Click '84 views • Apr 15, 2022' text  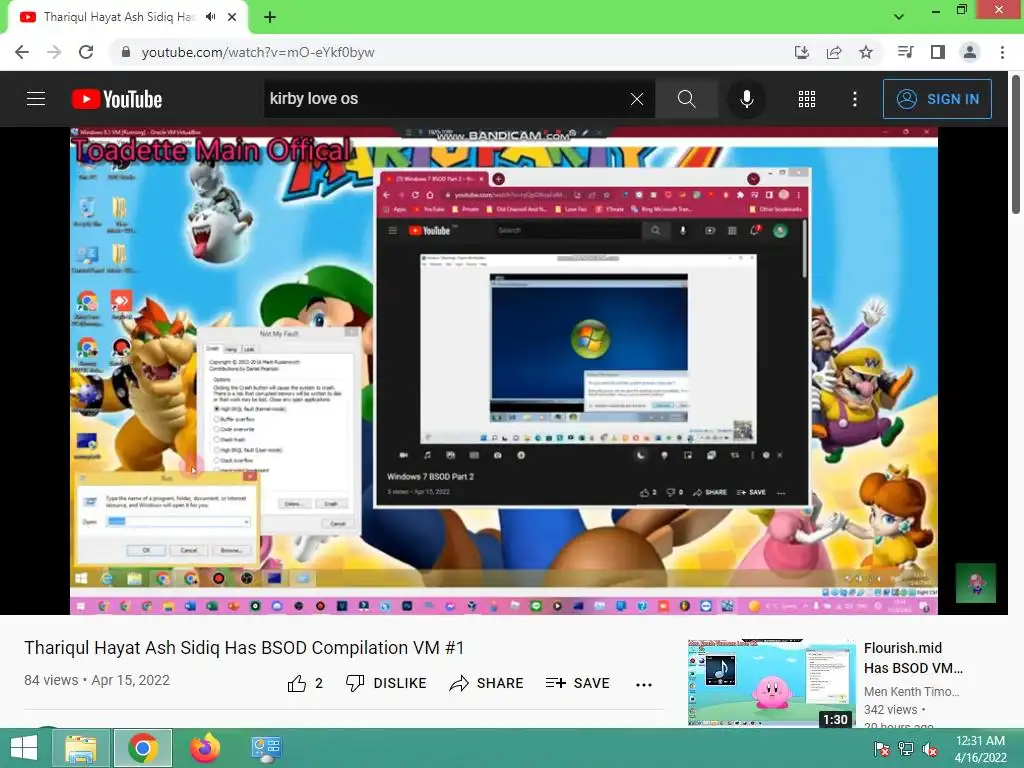click(x=97, y=680)
